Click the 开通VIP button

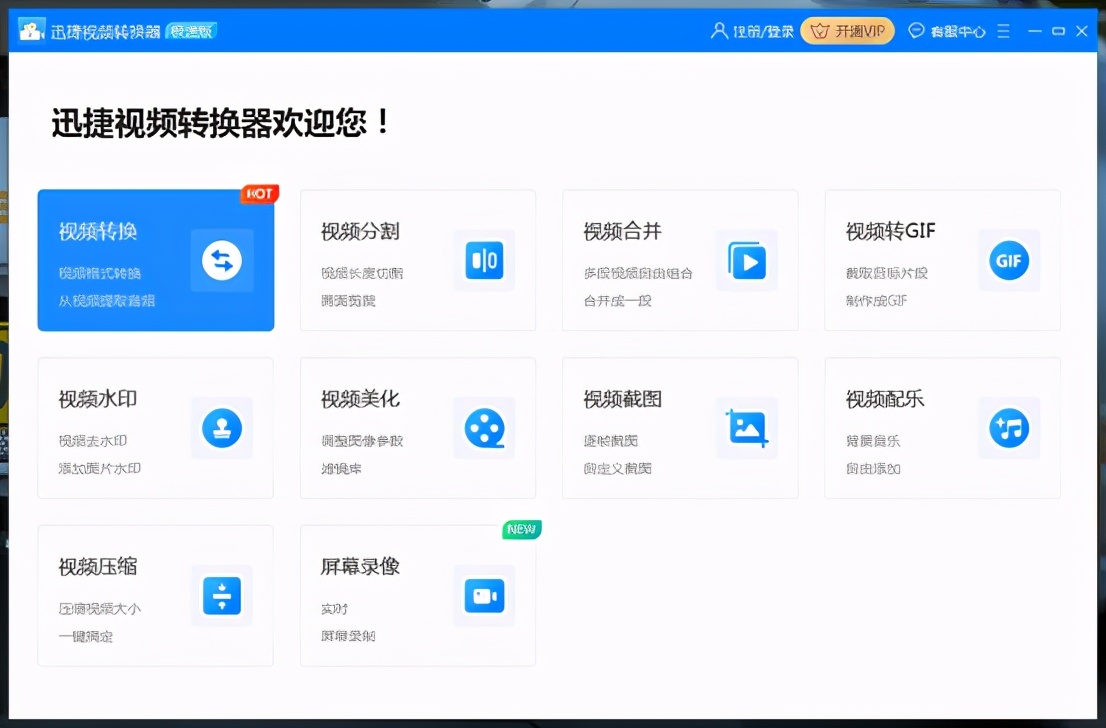pos(847,31)
